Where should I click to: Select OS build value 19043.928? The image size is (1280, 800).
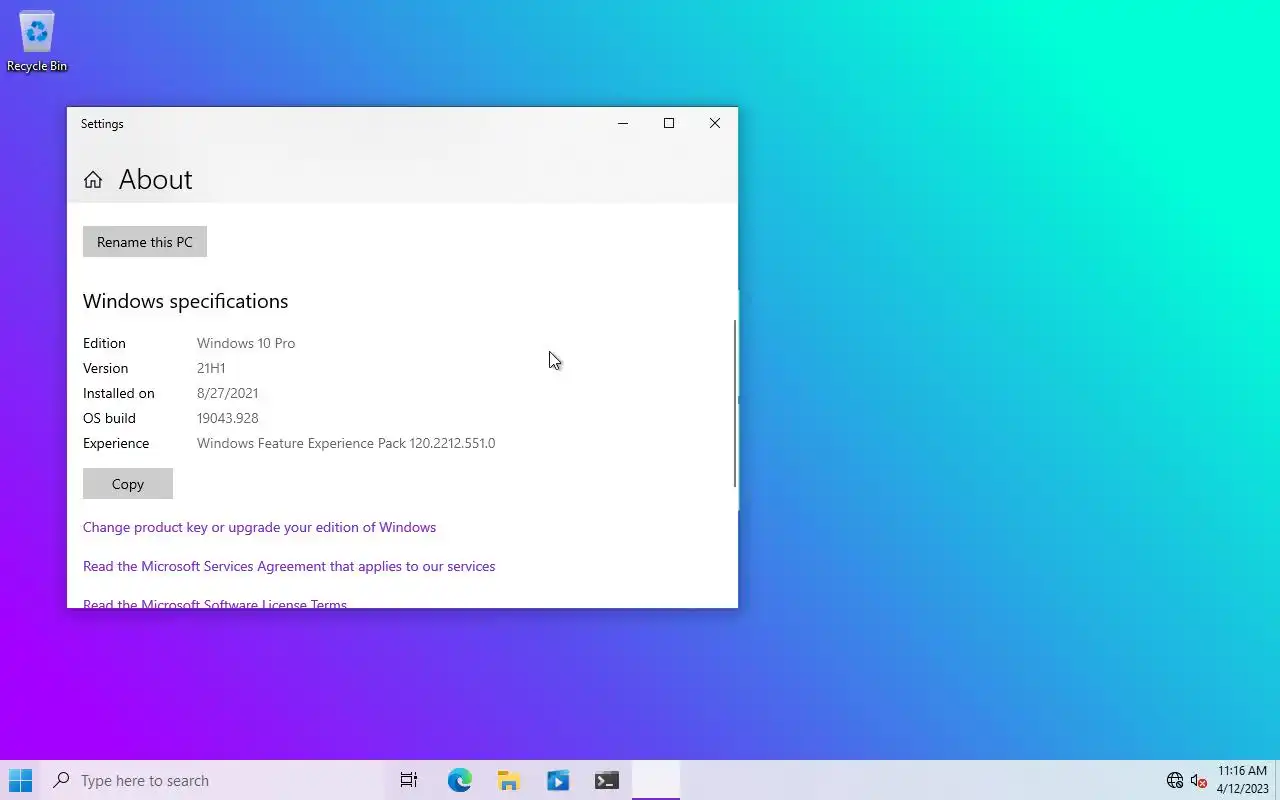pos(227,418)
